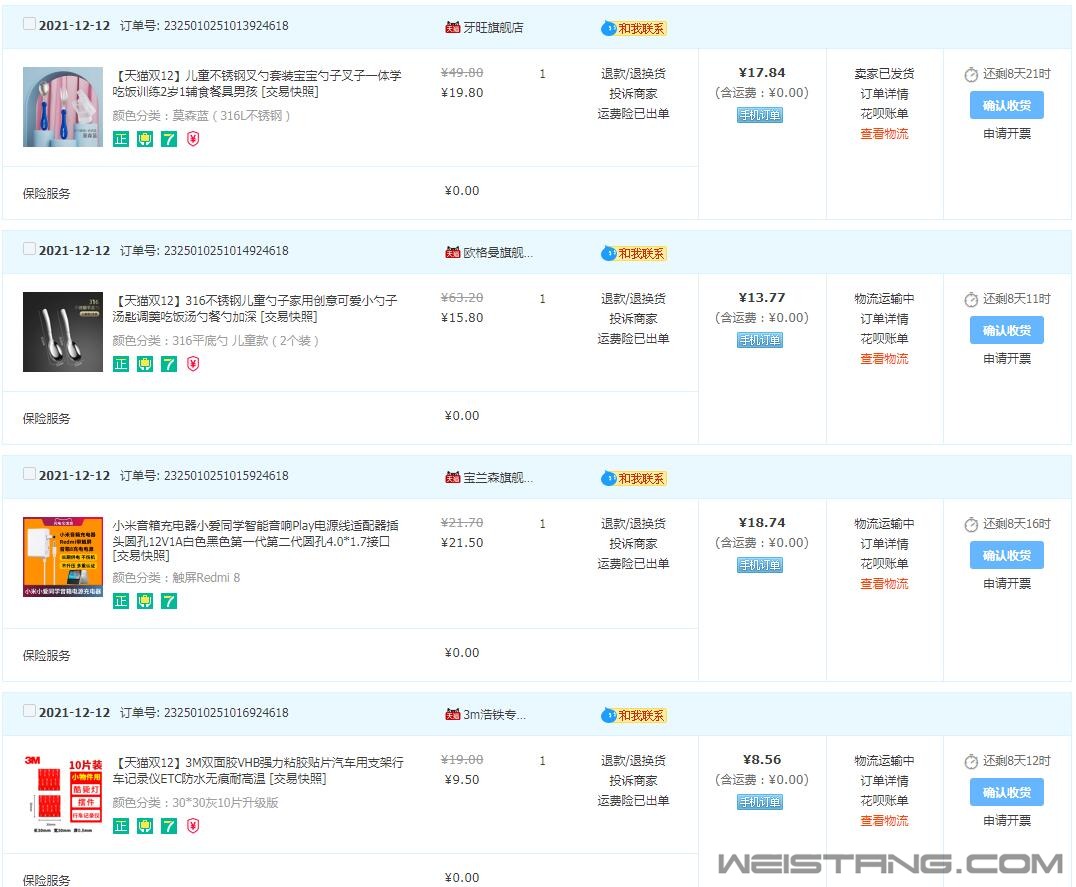Contact seller via 和我联系 for 牙旺旗舰店
Viewport: 1076px width, 887px height.
click(x=634, y=28)
